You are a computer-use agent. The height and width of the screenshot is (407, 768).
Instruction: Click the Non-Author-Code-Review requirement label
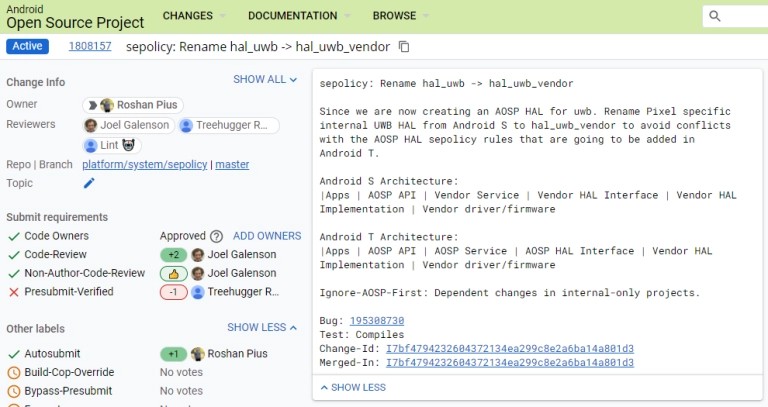point(85,273)
